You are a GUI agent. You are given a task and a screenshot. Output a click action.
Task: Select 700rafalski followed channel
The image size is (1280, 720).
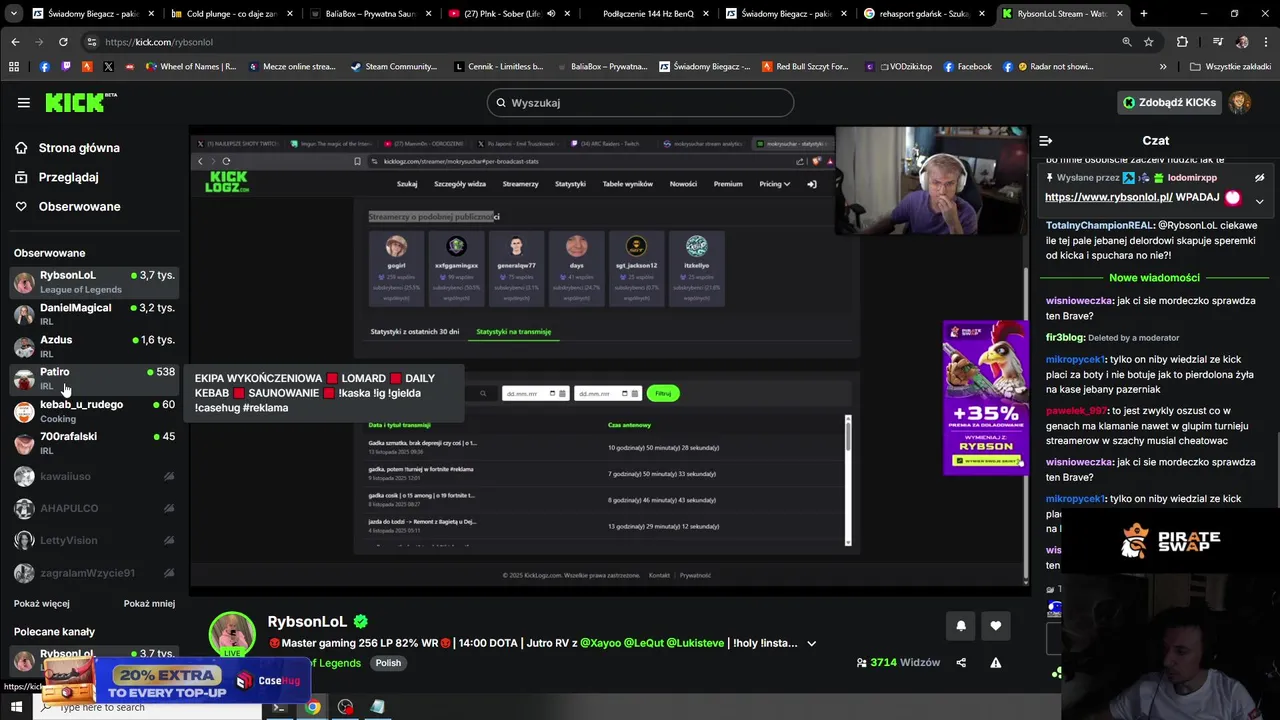tap(94, 443)
